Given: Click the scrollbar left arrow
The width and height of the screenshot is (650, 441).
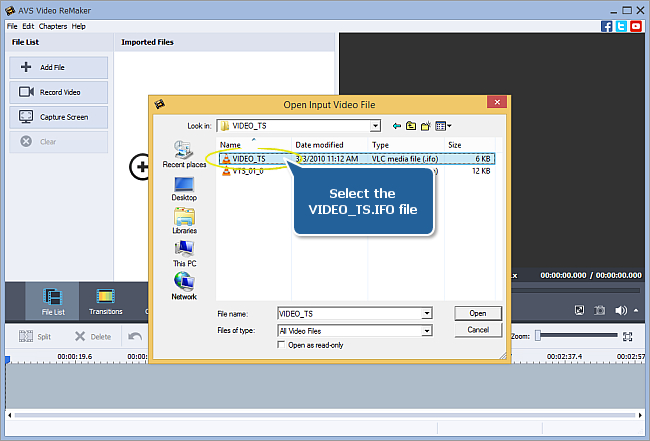Looking at the screenshot, I should (10, 414).
